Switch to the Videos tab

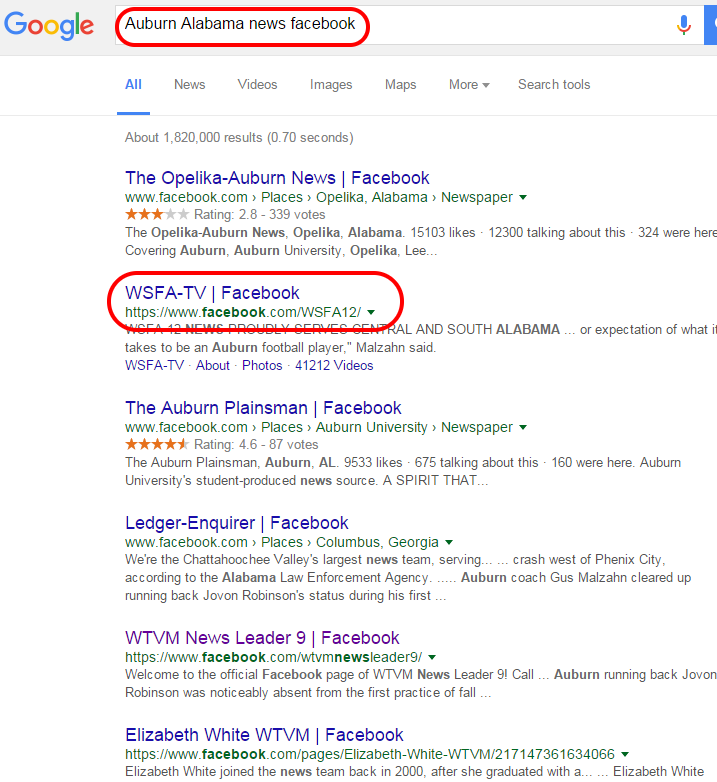click(257, 84)
